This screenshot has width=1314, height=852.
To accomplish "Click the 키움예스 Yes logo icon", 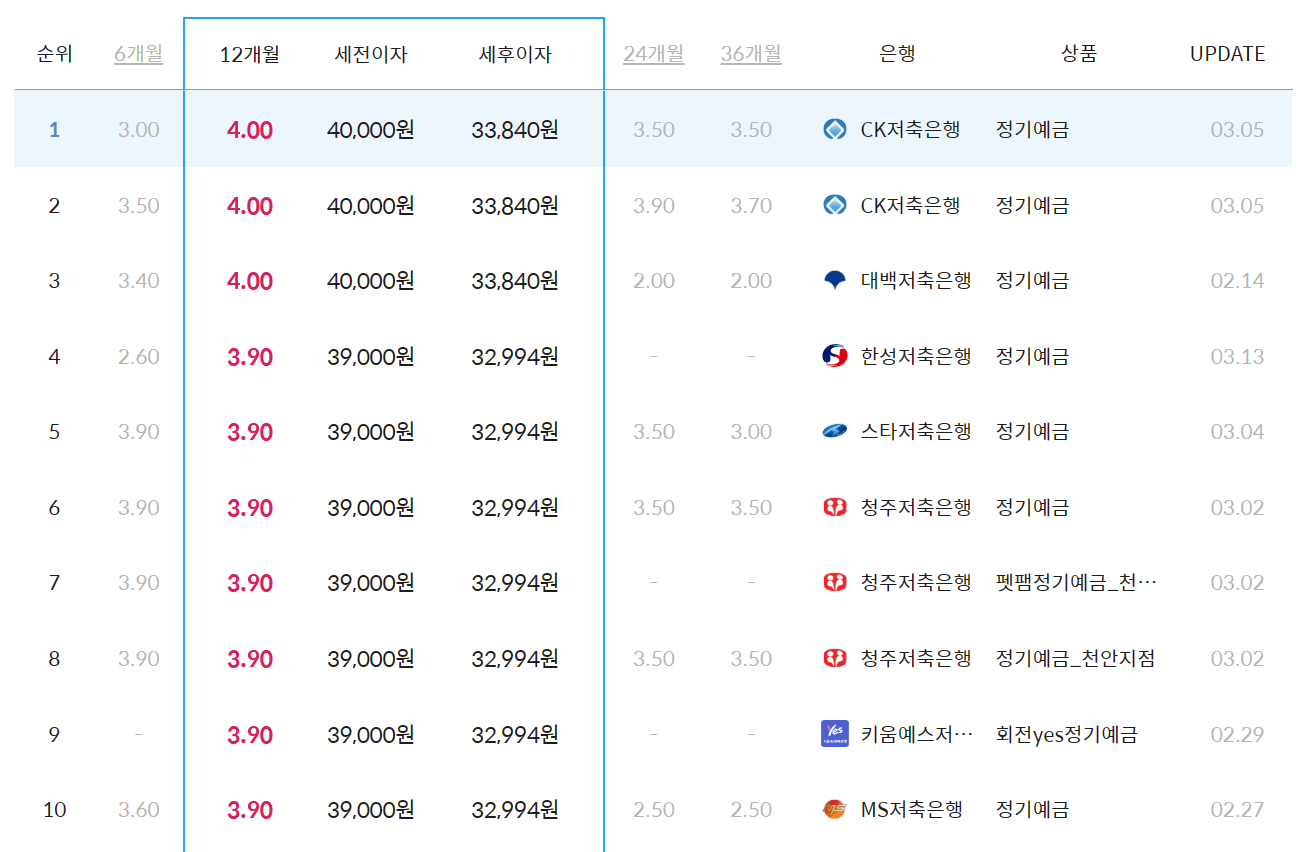I will (834, 734).
